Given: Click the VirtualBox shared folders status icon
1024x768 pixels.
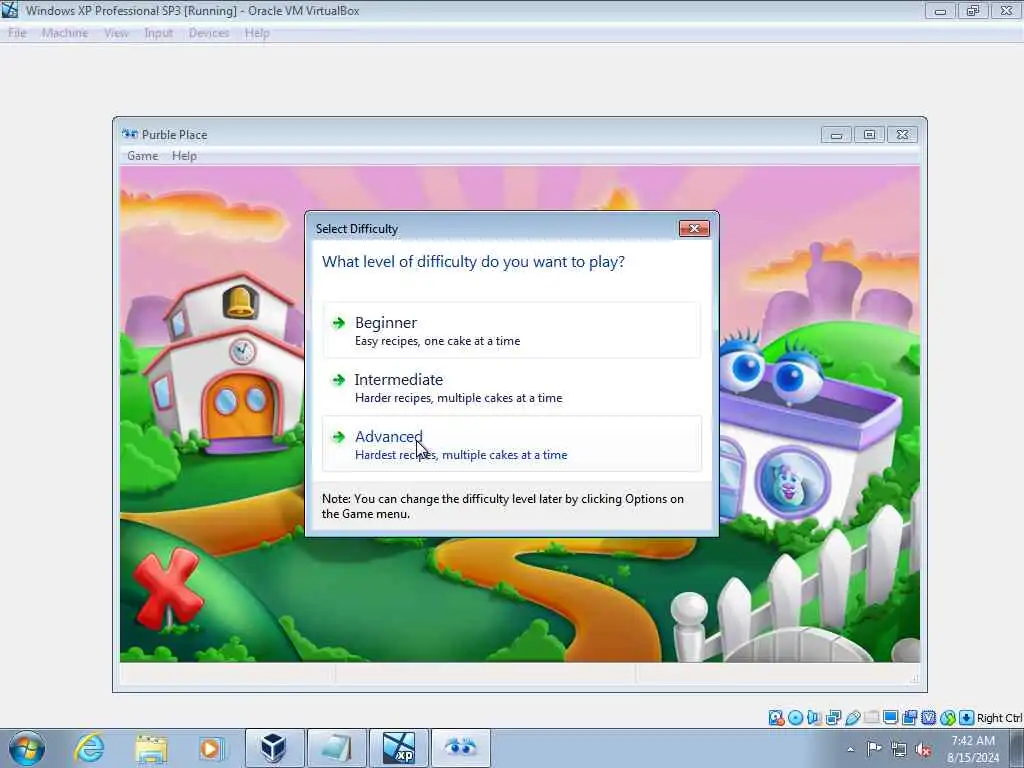Looking at the screenshot, I should coord(871,718).
